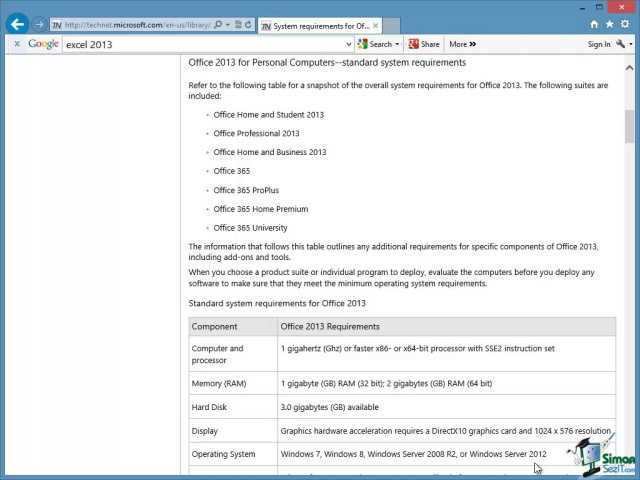Screen dimensions: 640x480
Task: Click the list item Office Professional 2013
Action: pos(256,133)
